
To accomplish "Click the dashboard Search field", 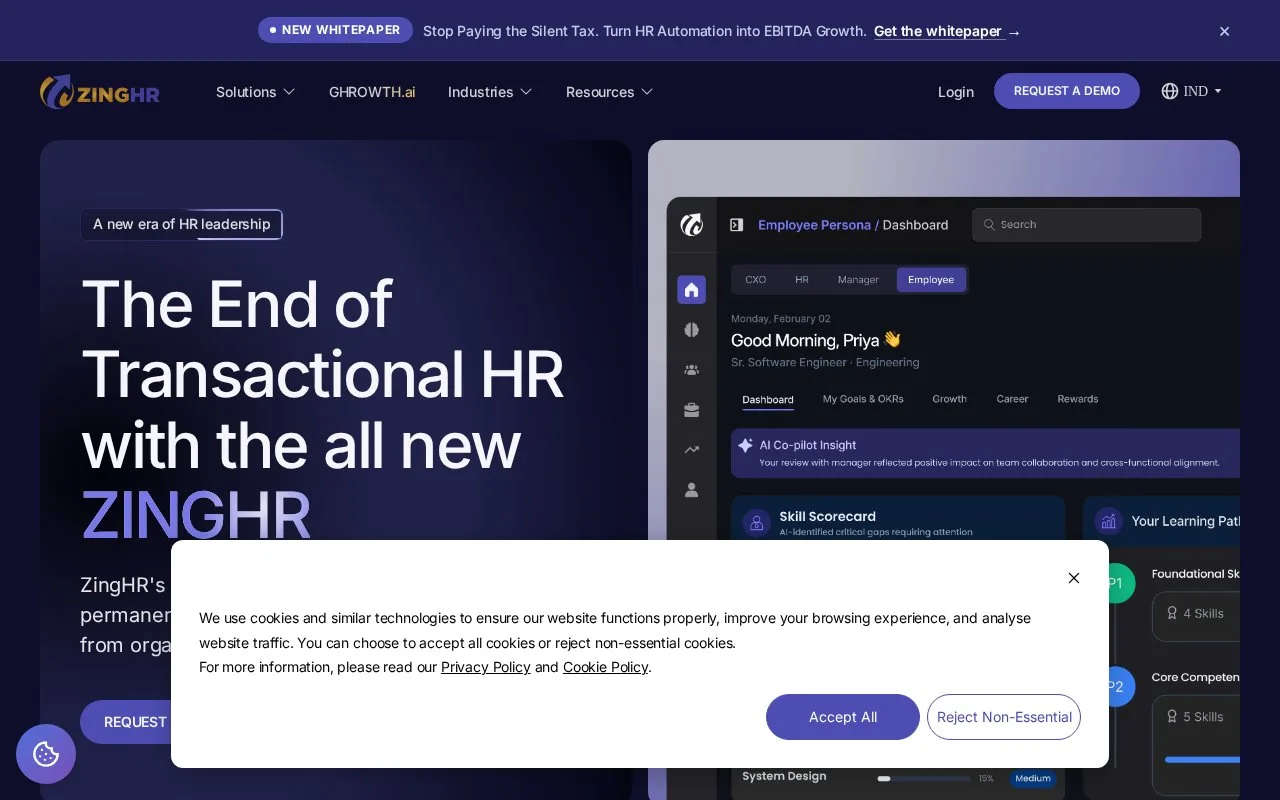I will tap(1087, 225).
